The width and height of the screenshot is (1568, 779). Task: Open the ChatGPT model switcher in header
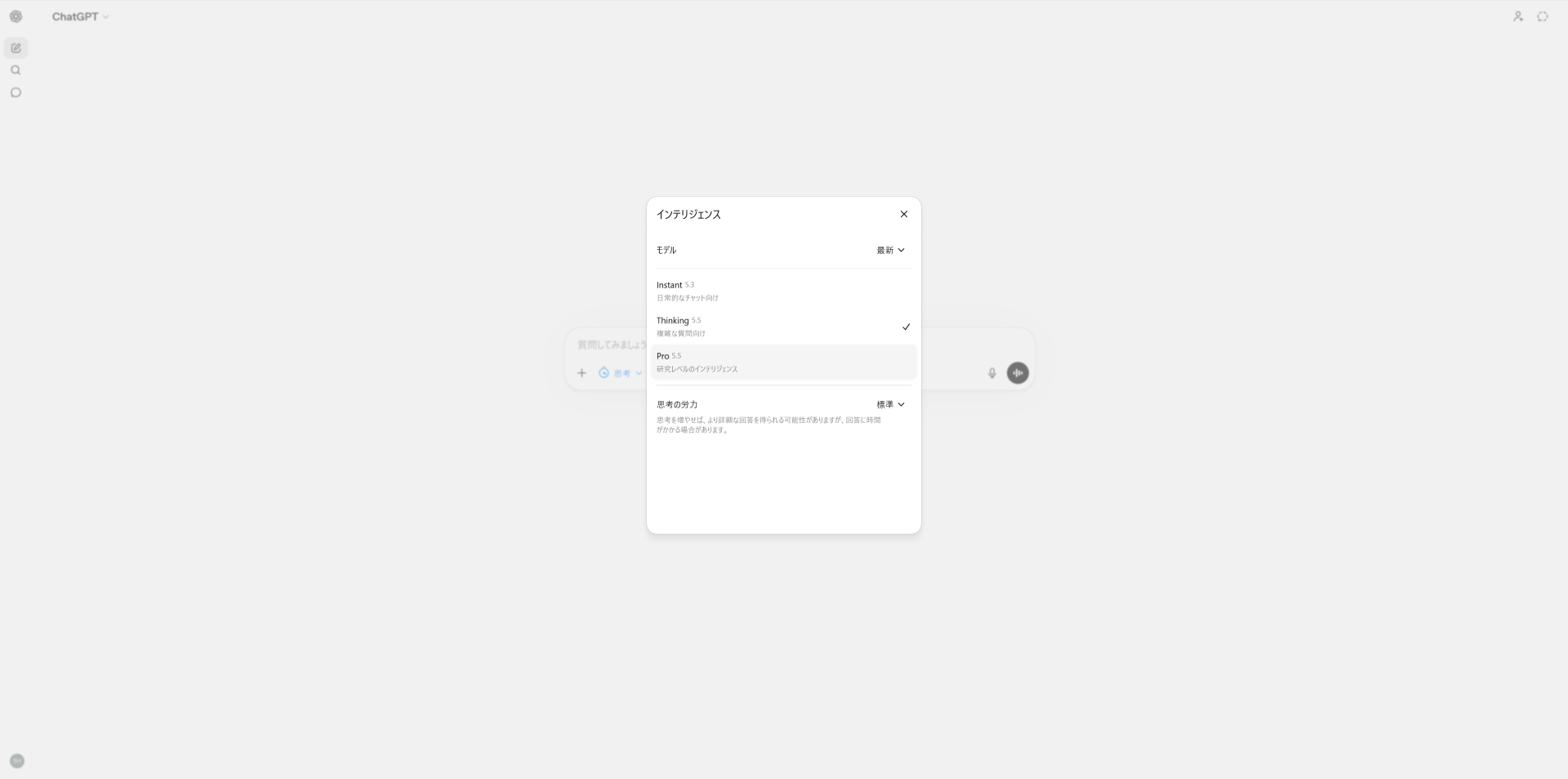point(80,16)
